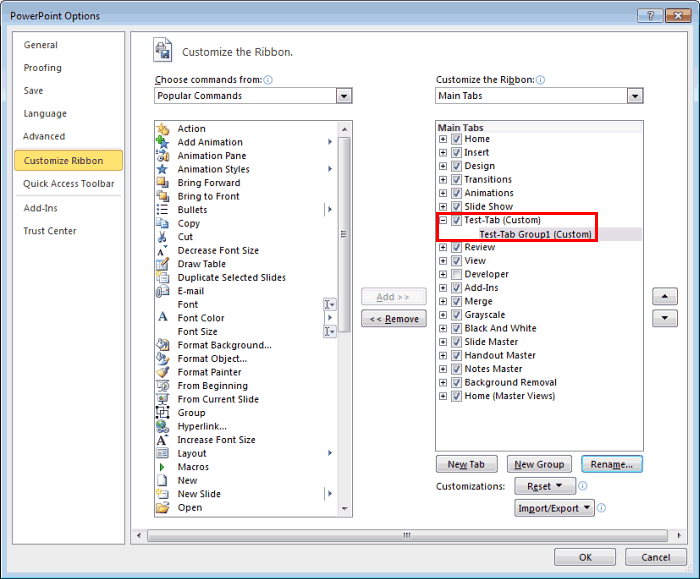Screen dimensions: 700x579
Task: Pick the Layout command icon
Action: [x=163, y=454]
